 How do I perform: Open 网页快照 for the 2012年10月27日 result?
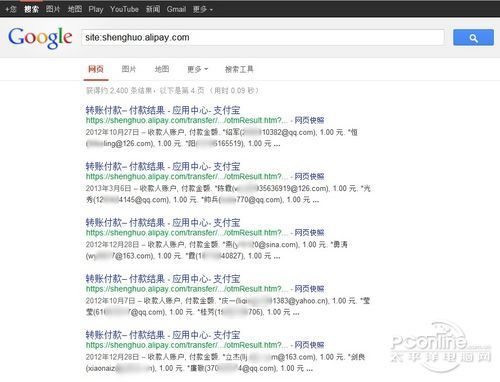(x=309, y=120)
